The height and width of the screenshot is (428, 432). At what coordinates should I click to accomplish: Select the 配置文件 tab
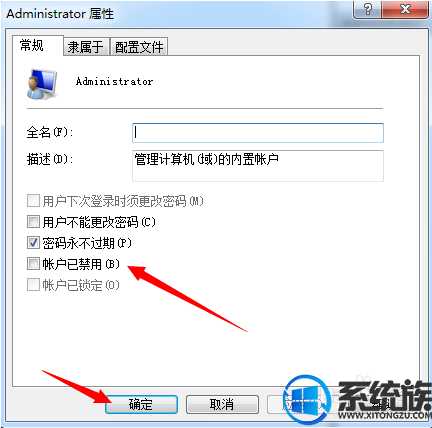139,47
